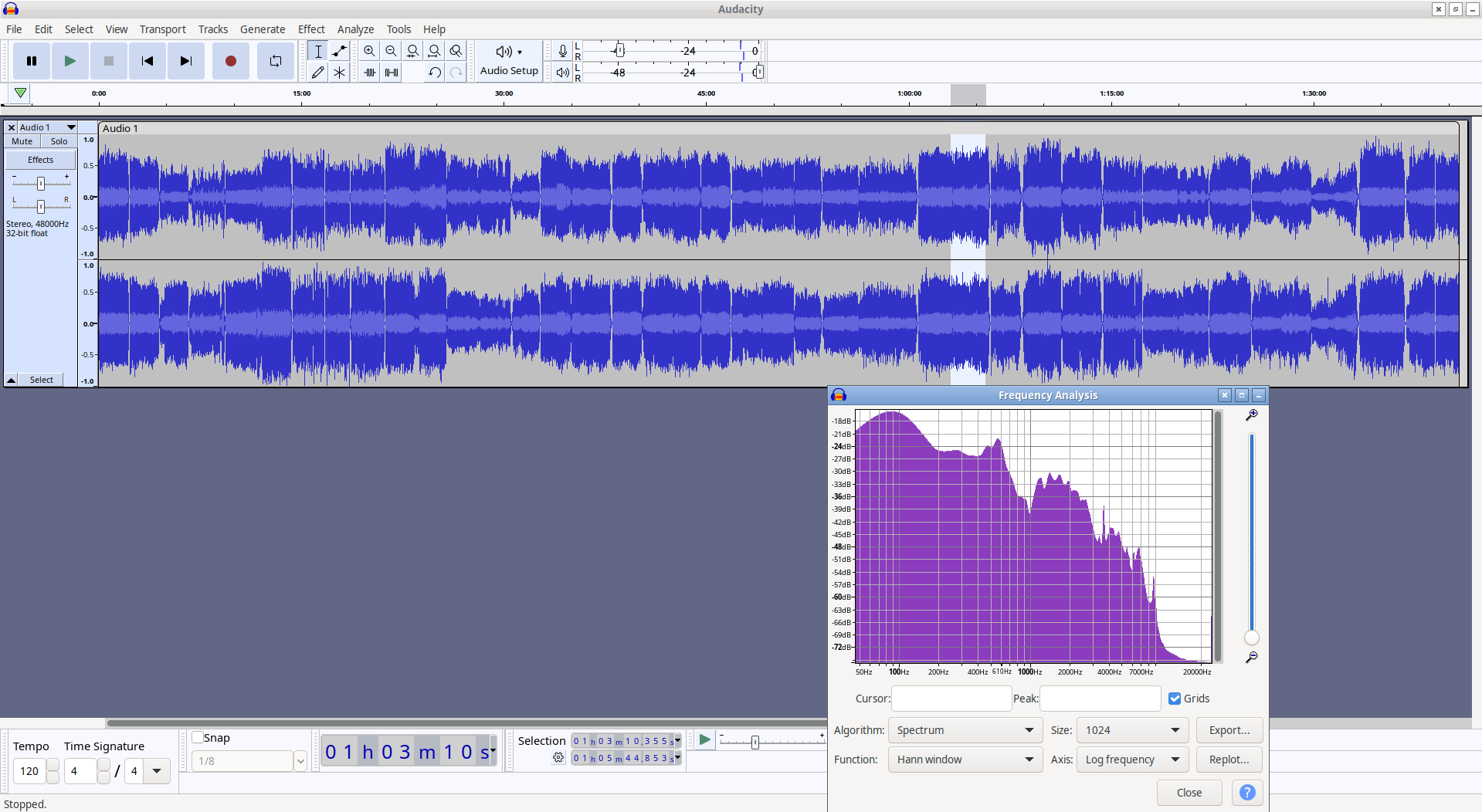Choose the Draw pencil tool

318,73
